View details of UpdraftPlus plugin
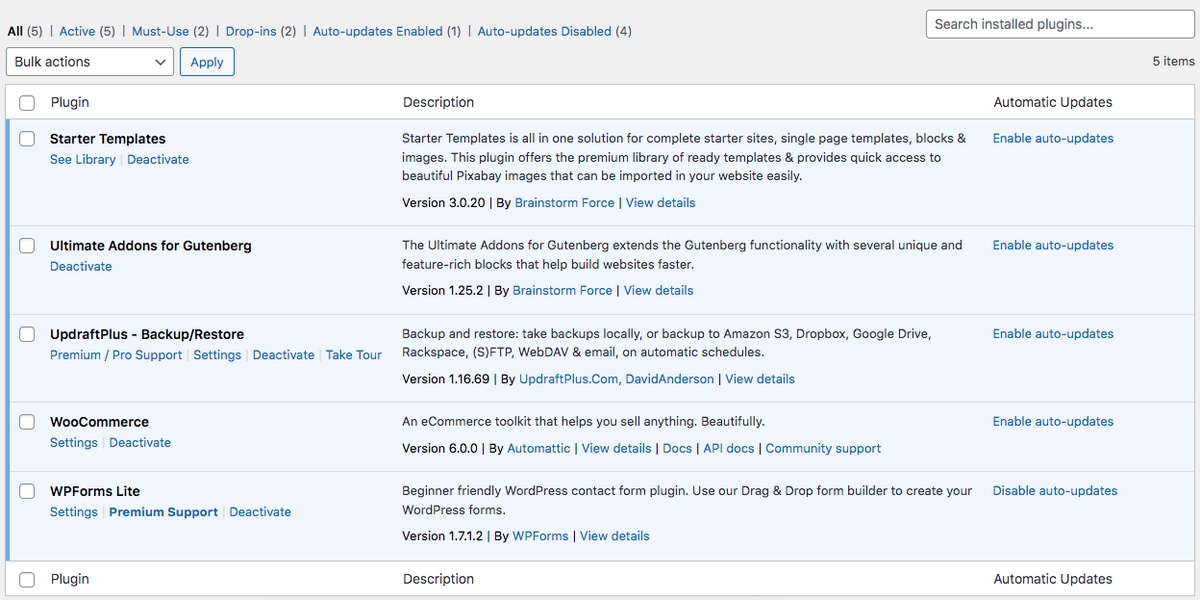The width and height of the screenshot is (1200, 600). [x=760, y=379]
